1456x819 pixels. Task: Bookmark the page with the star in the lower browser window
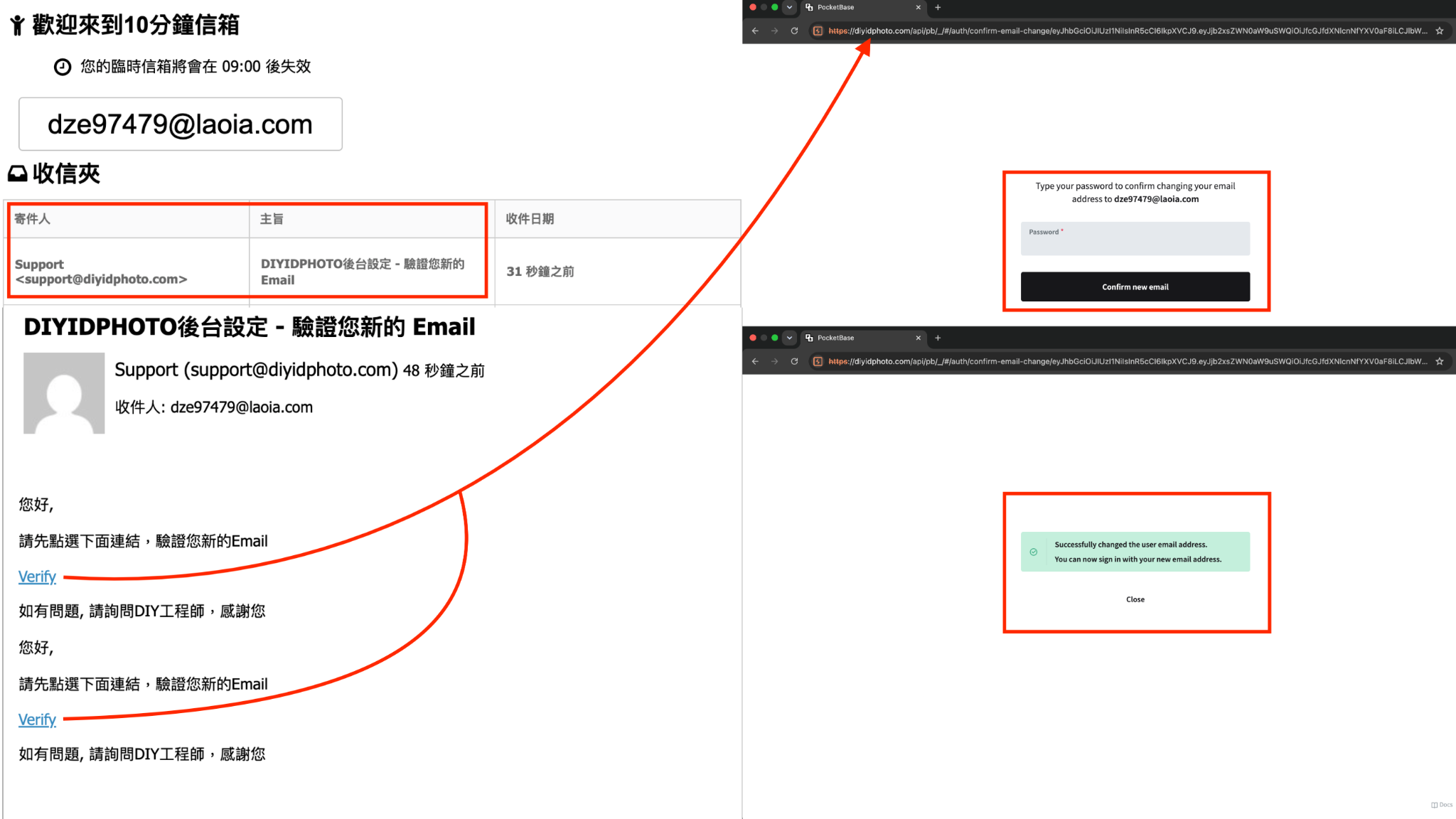[1440, 361]
